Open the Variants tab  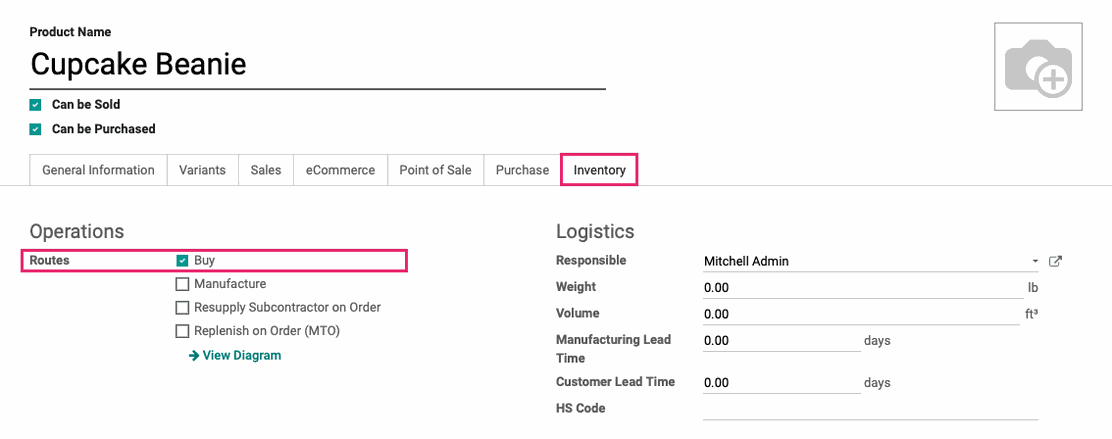(202, 170)
